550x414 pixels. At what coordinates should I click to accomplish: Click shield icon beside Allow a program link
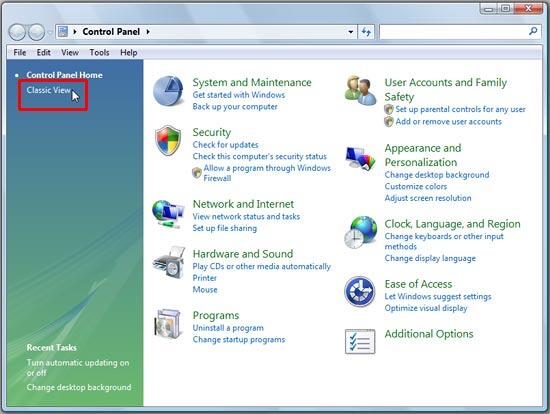(197, 173)
